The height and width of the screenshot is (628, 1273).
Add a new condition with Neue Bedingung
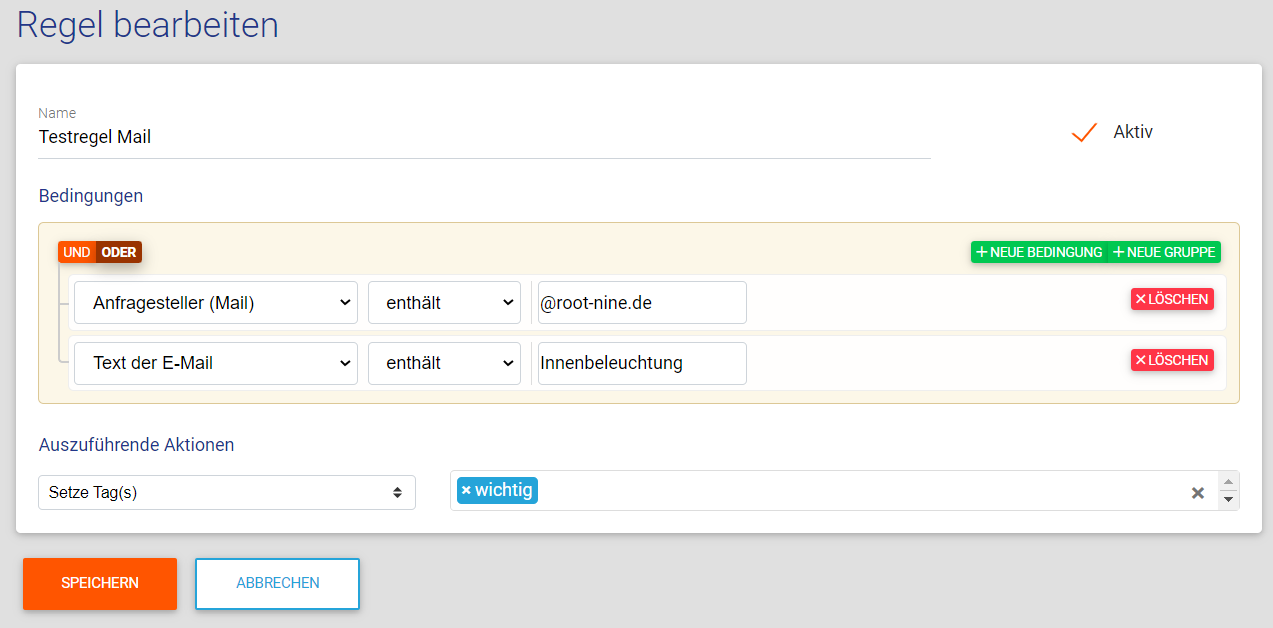(x=1039, y=252)
